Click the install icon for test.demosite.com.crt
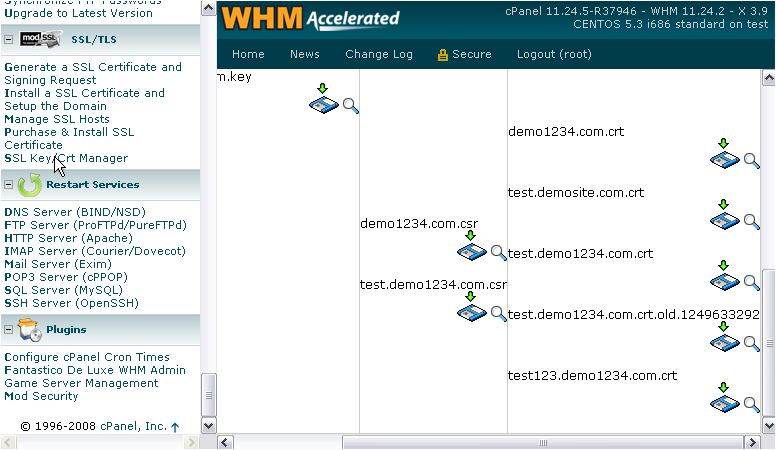This screenshot has height=450, width=776. [724, 219]
